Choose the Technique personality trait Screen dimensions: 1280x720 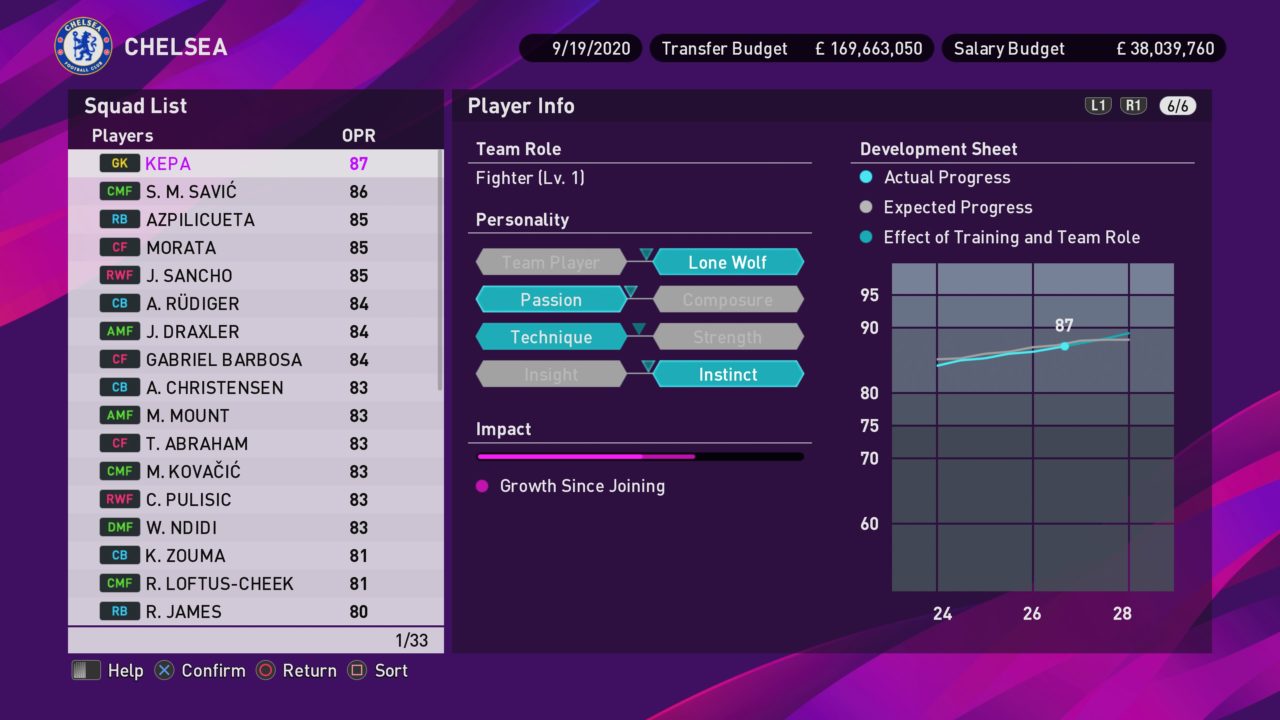tap(550, 337)
